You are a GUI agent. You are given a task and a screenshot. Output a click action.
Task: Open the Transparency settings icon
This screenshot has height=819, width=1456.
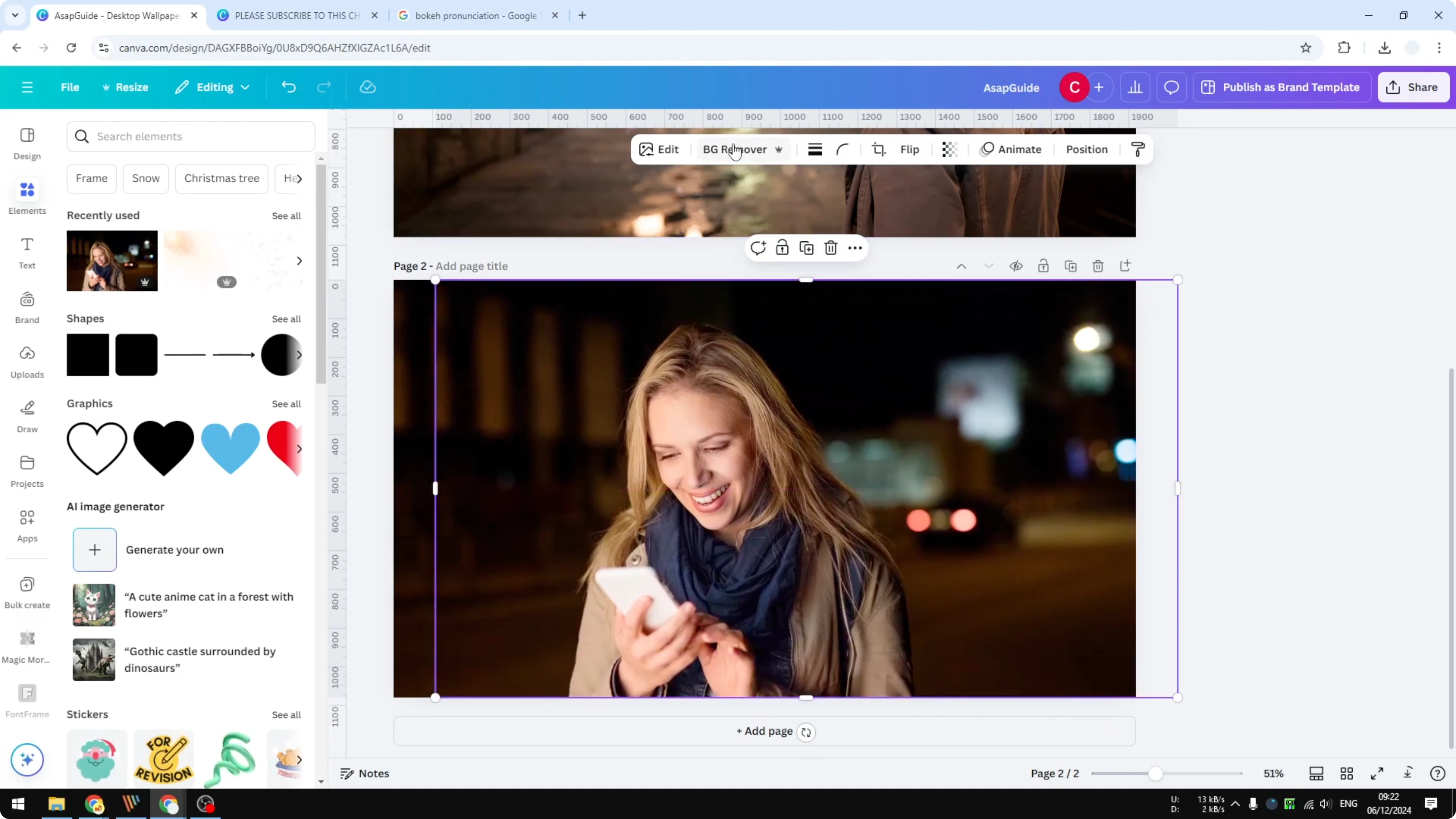click(949, 149)
